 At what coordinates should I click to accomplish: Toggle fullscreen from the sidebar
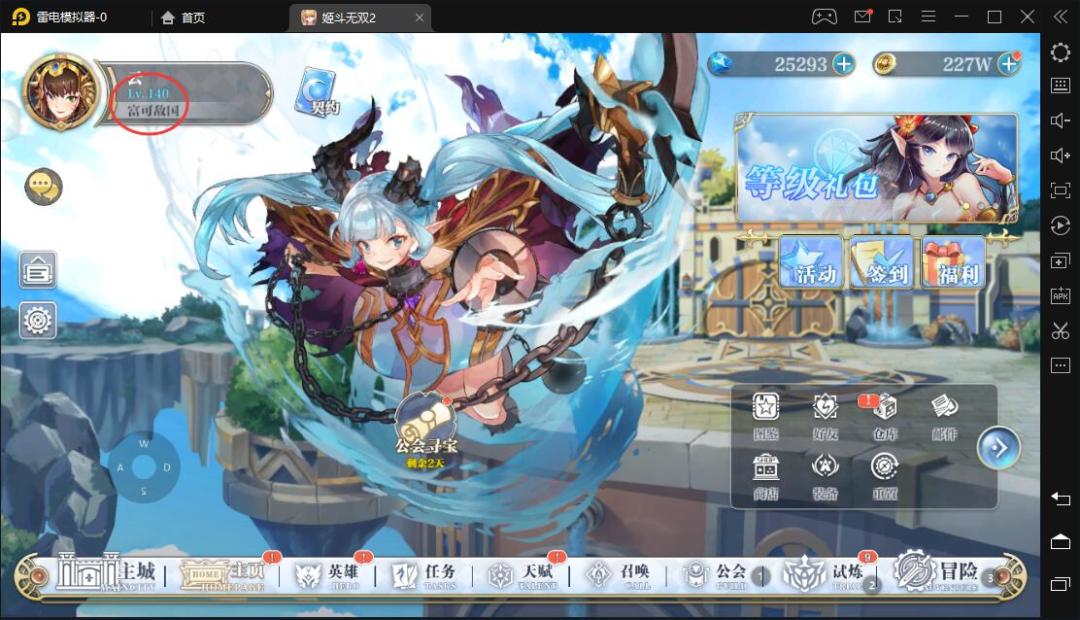(x=1060, y=190)
